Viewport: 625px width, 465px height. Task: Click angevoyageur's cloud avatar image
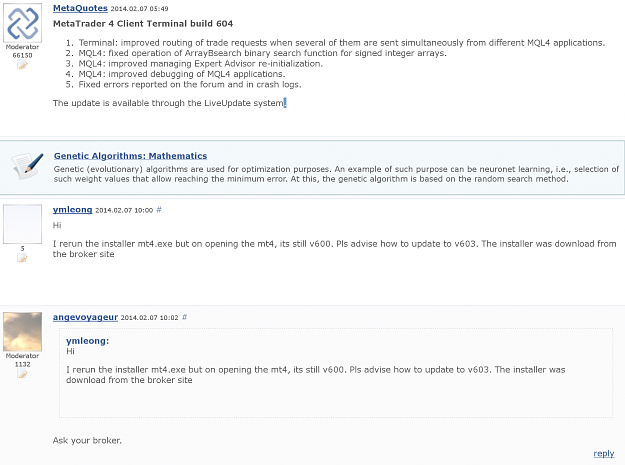pos(22,332)
